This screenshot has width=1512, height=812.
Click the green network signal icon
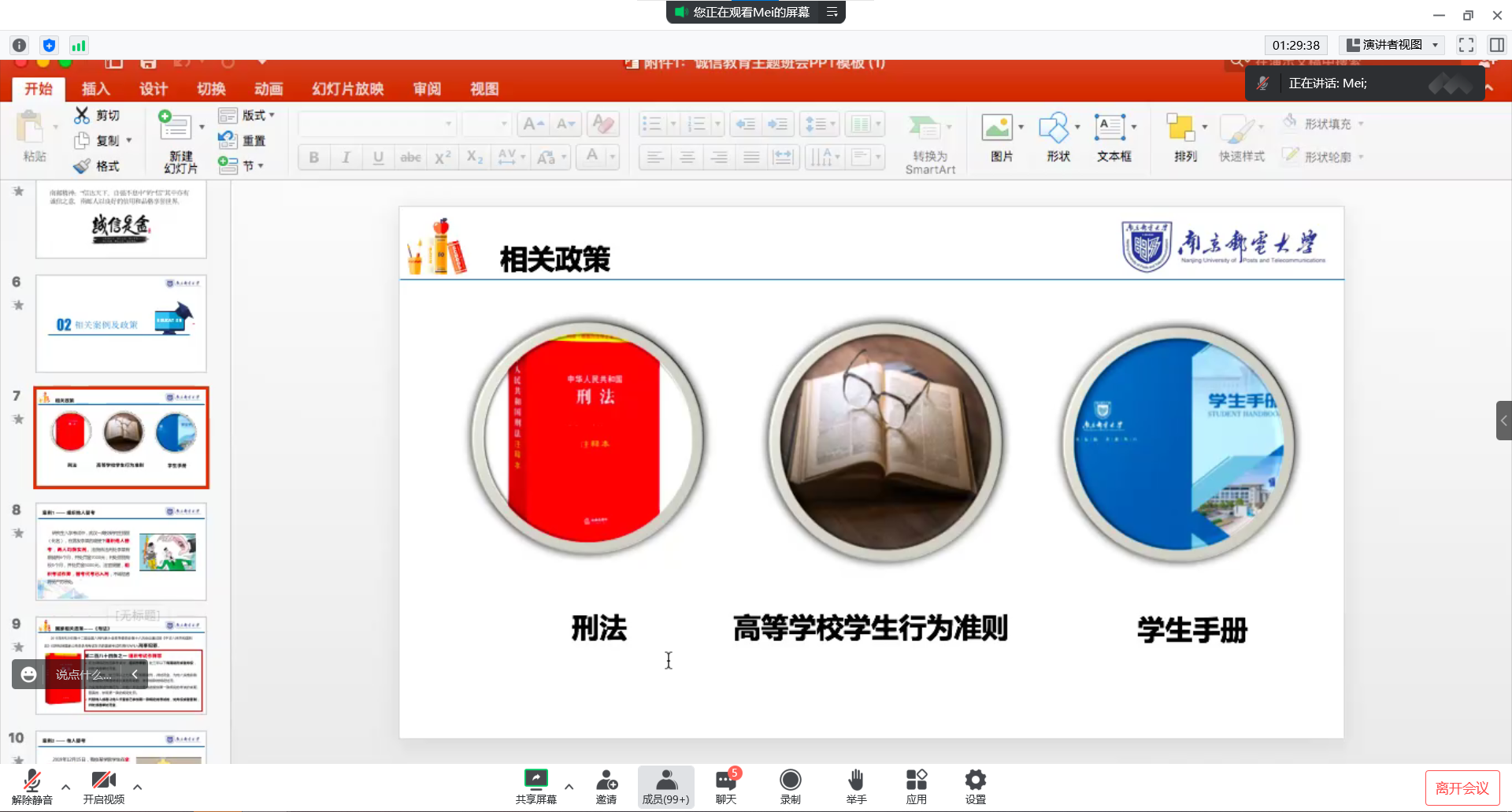click(x=79, y=46)
